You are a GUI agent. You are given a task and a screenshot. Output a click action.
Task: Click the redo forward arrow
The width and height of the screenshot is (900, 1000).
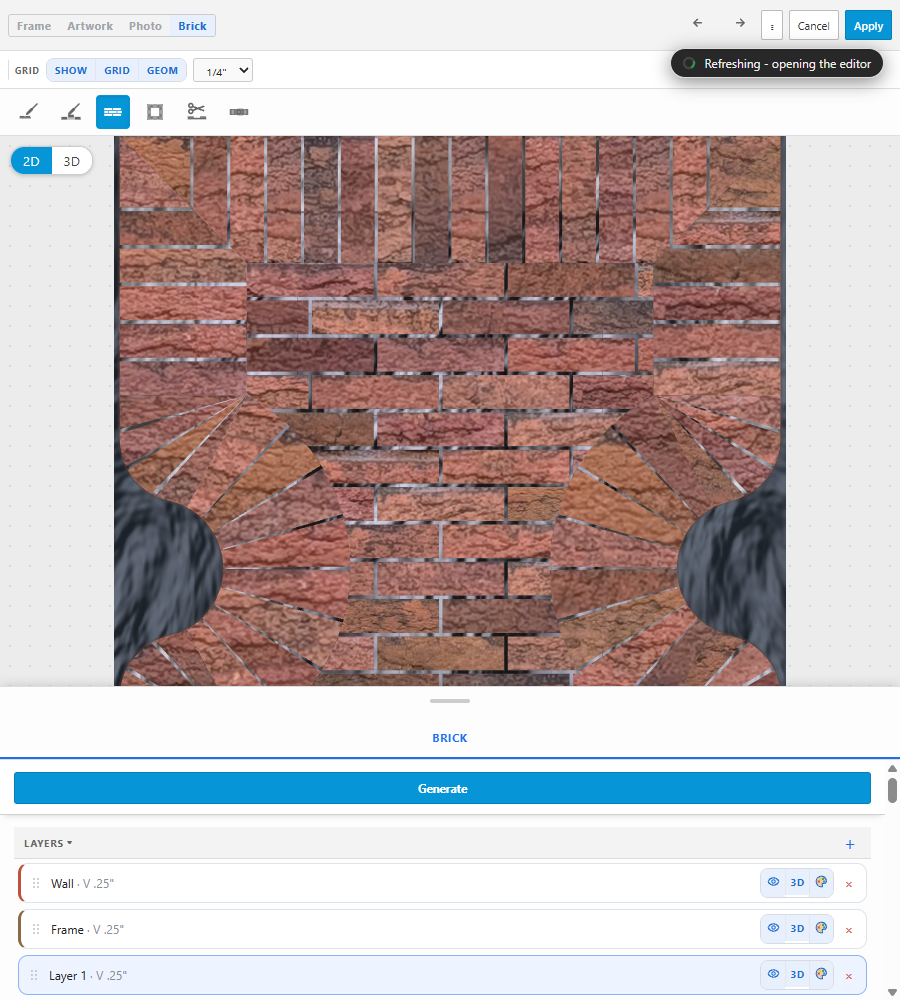coord(740,24)
